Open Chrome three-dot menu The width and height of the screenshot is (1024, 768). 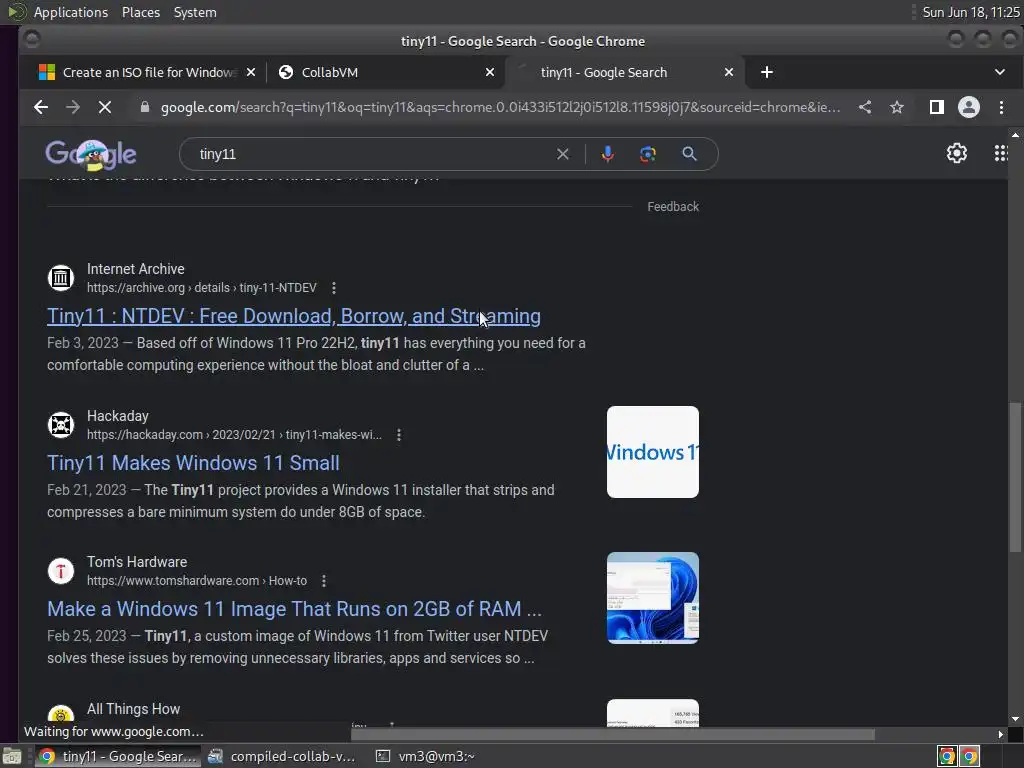tap(1001, 107)
